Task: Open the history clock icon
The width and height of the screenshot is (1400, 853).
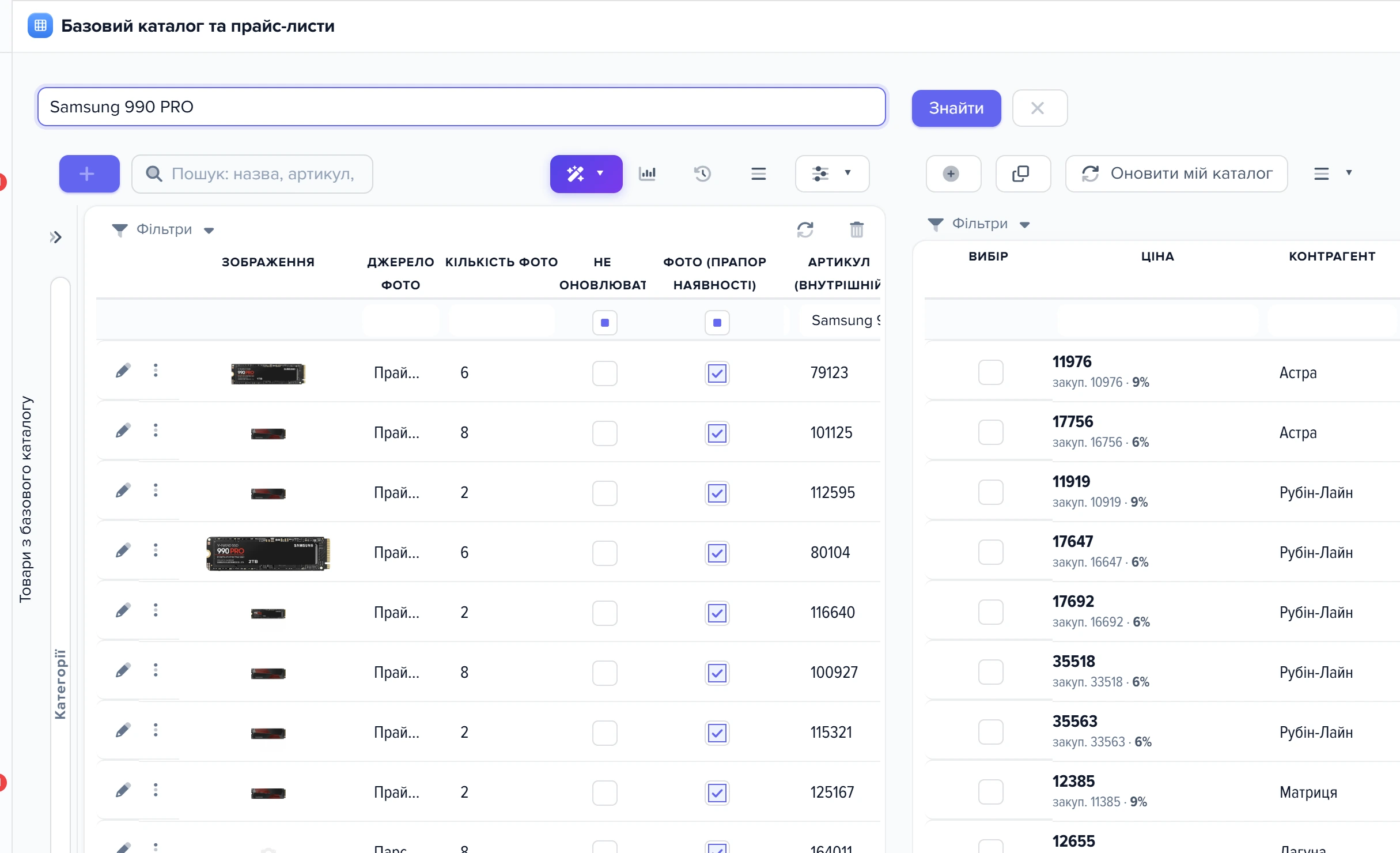Action: 702,173
